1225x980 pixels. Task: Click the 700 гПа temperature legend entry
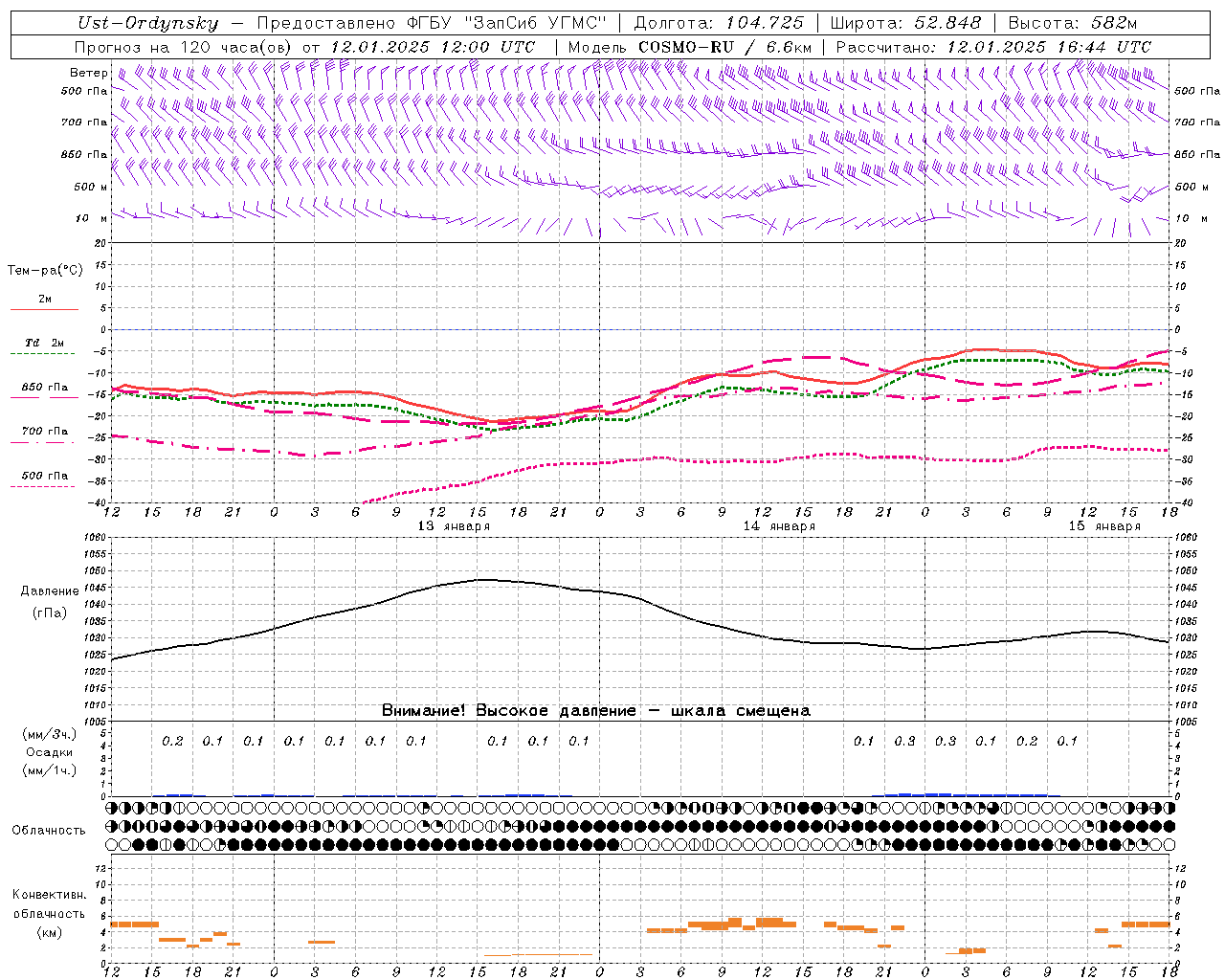[45, 434]
